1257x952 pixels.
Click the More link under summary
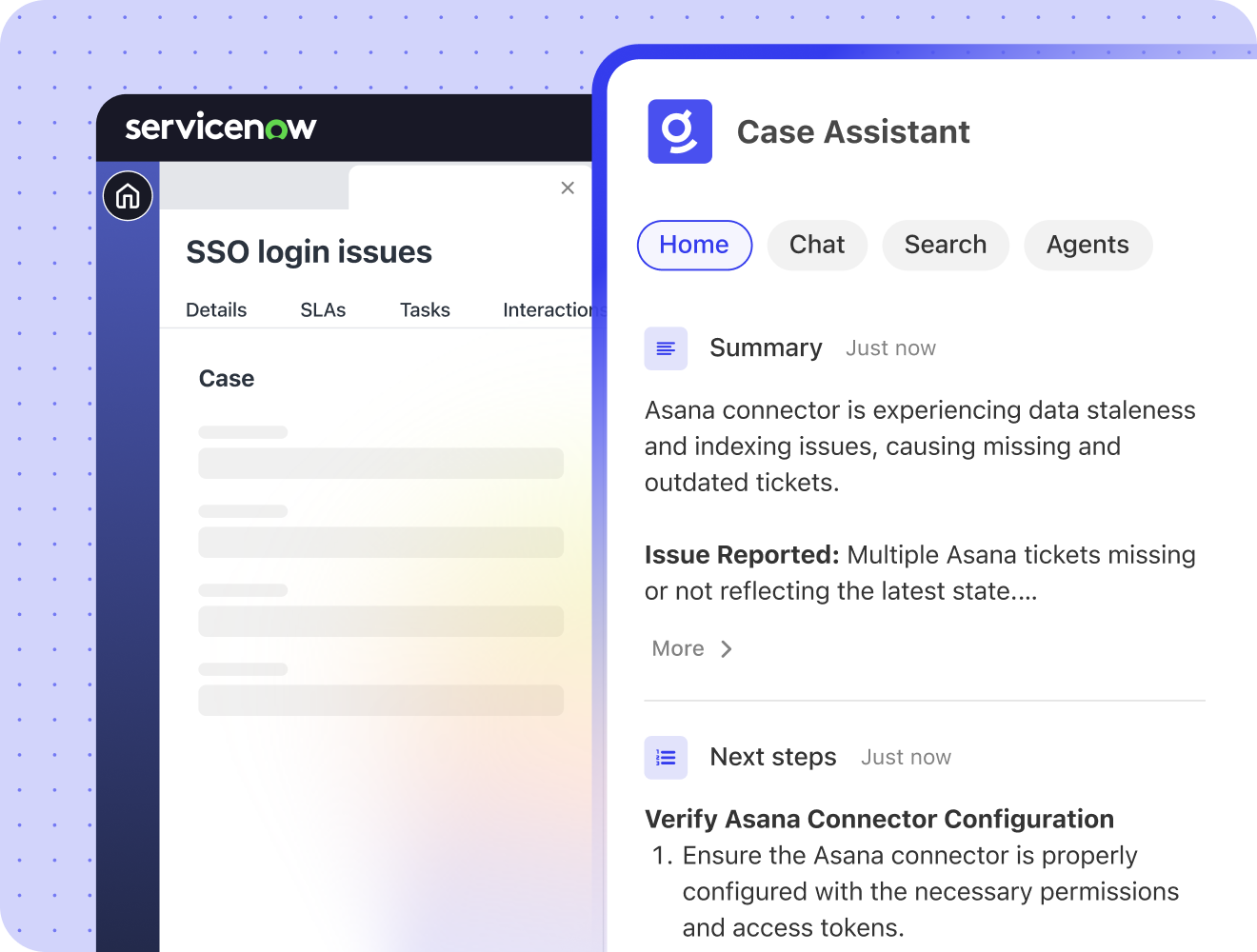[x=678, y=649]
